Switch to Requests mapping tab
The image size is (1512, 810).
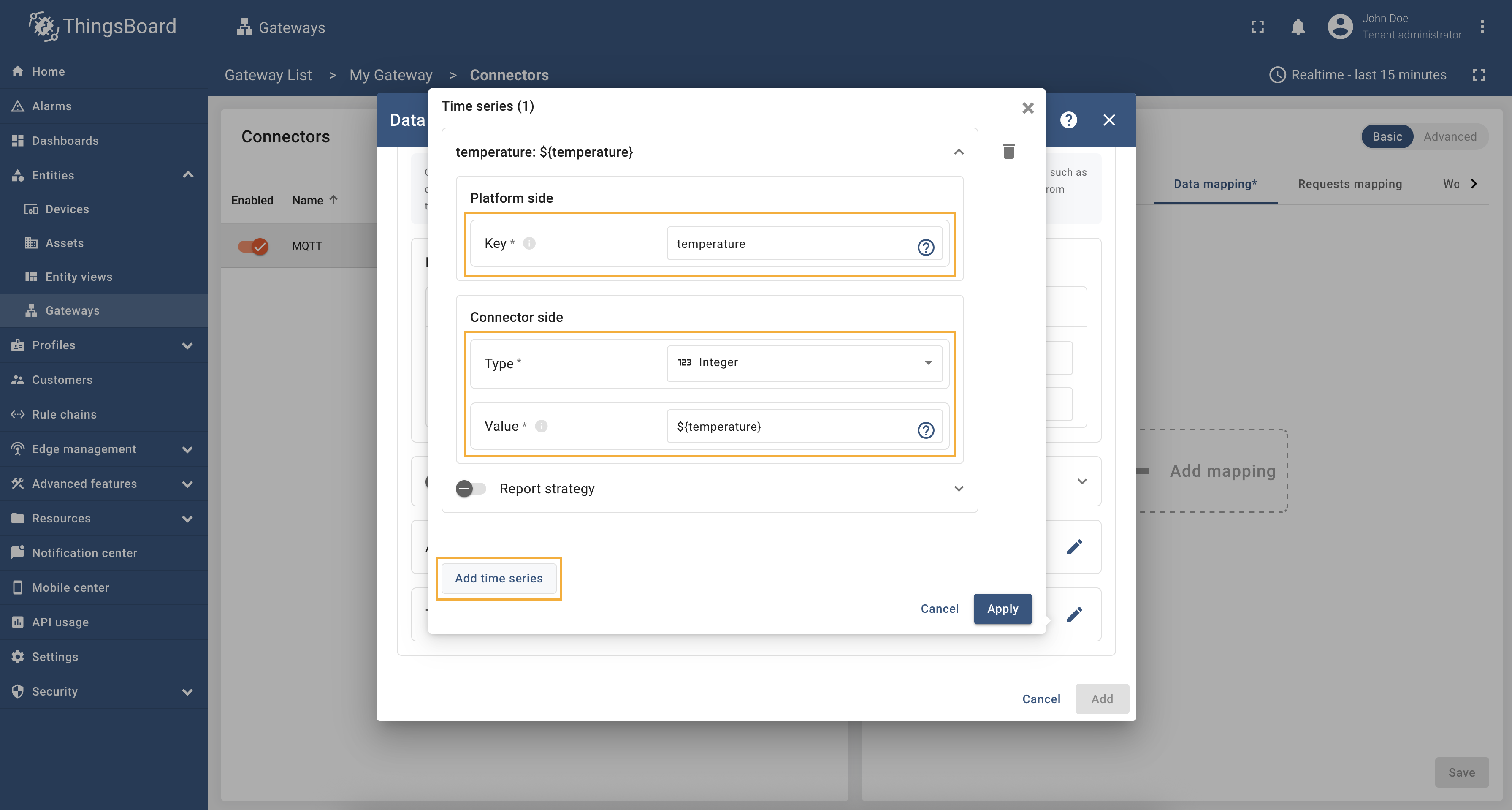point(1349,184)
